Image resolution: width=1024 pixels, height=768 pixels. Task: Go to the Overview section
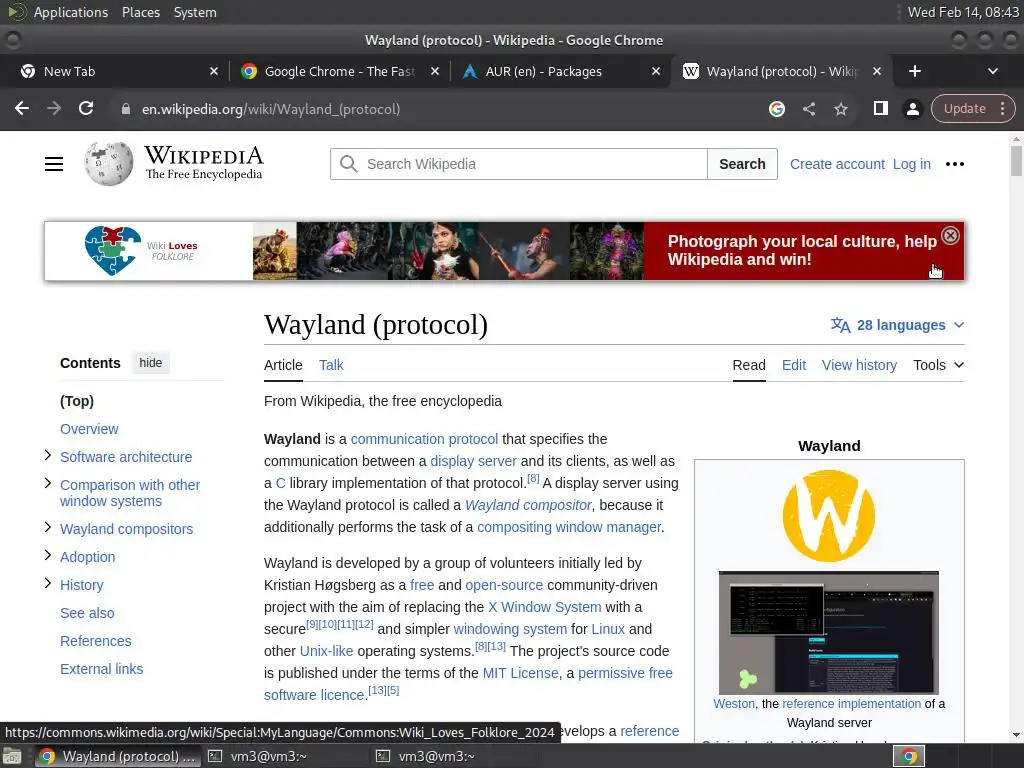point(89,429)
